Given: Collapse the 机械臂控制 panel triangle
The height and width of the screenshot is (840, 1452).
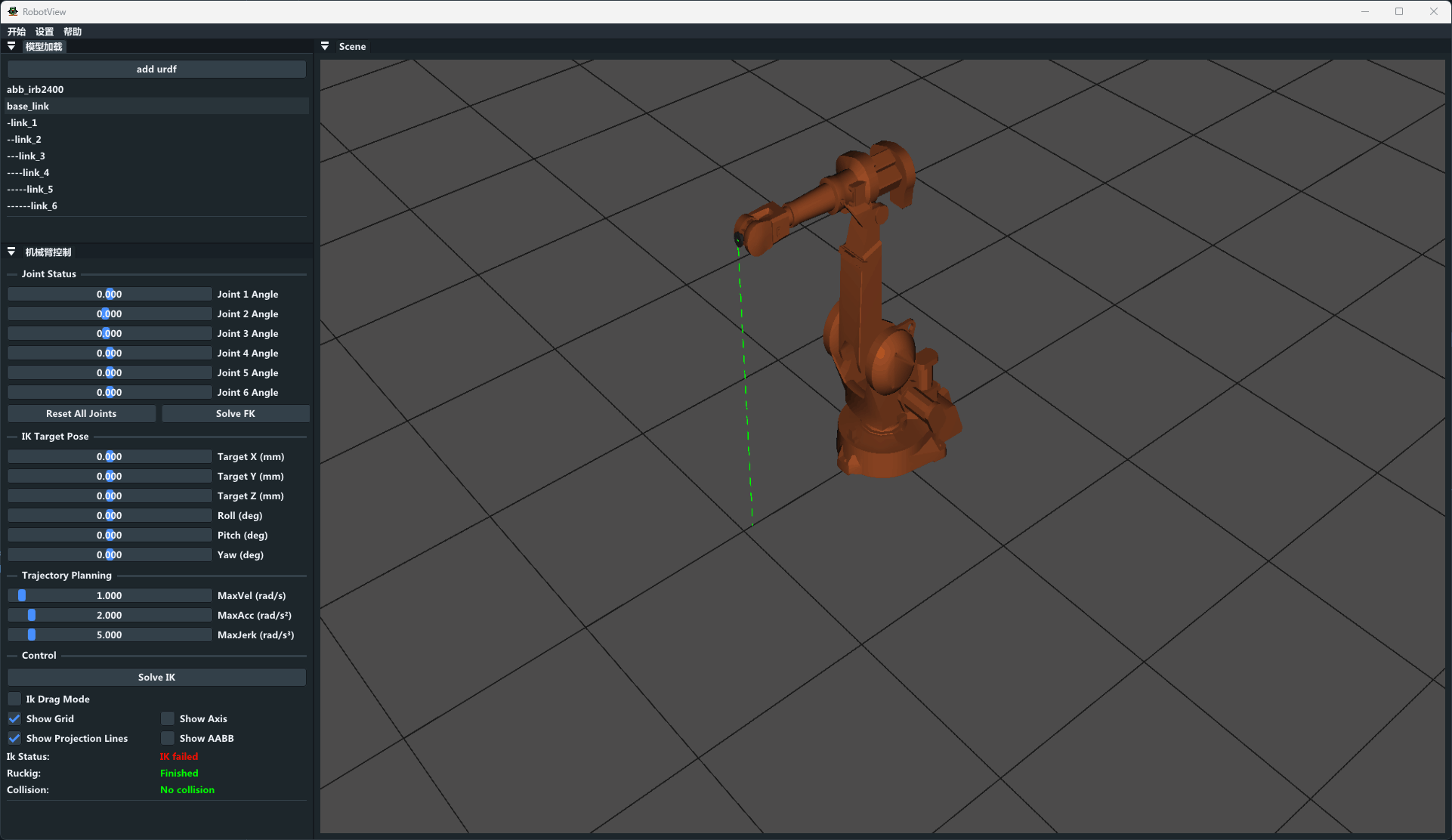Looking at the screenshot, I should click(11, 252).
